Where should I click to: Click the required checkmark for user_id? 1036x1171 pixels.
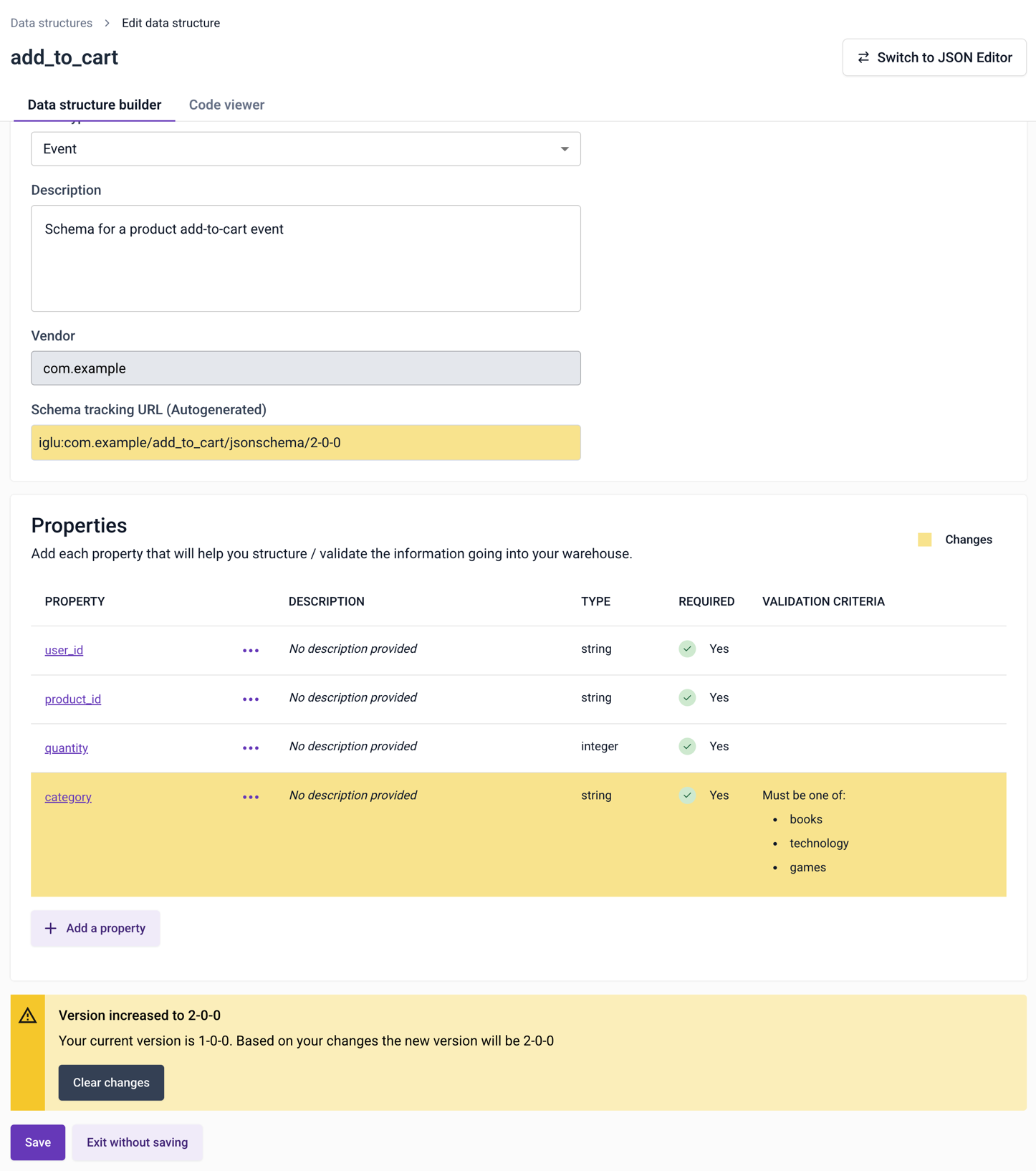pyautogui.click(x=687, y=649)
